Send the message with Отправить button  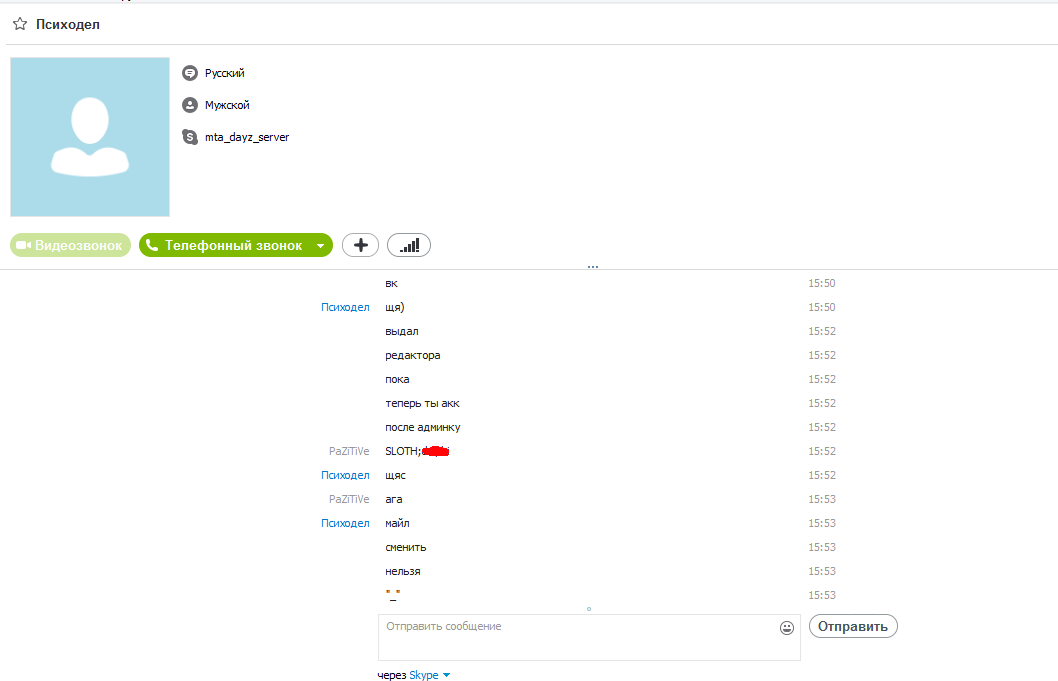853,626
